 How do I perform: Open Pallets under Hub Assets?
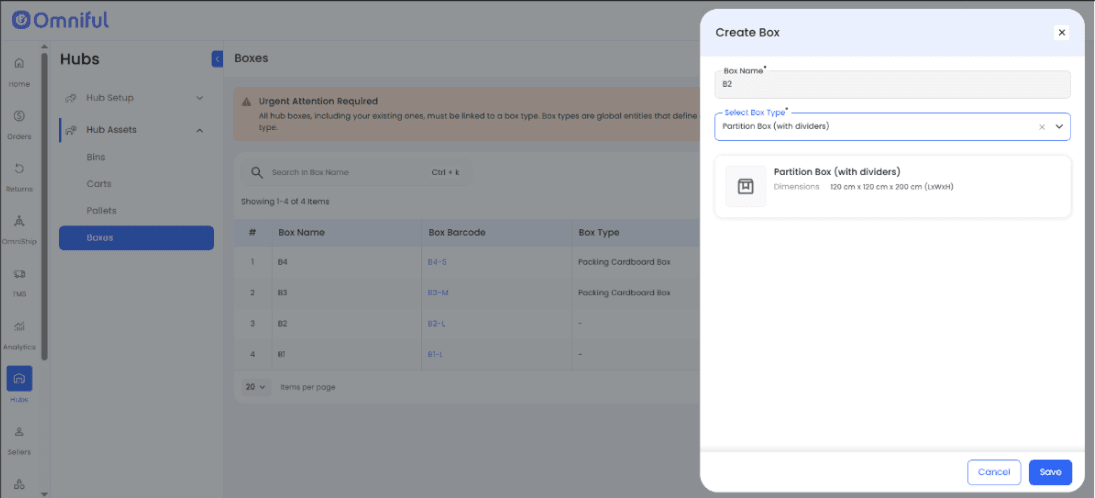(x=101, y=211)
